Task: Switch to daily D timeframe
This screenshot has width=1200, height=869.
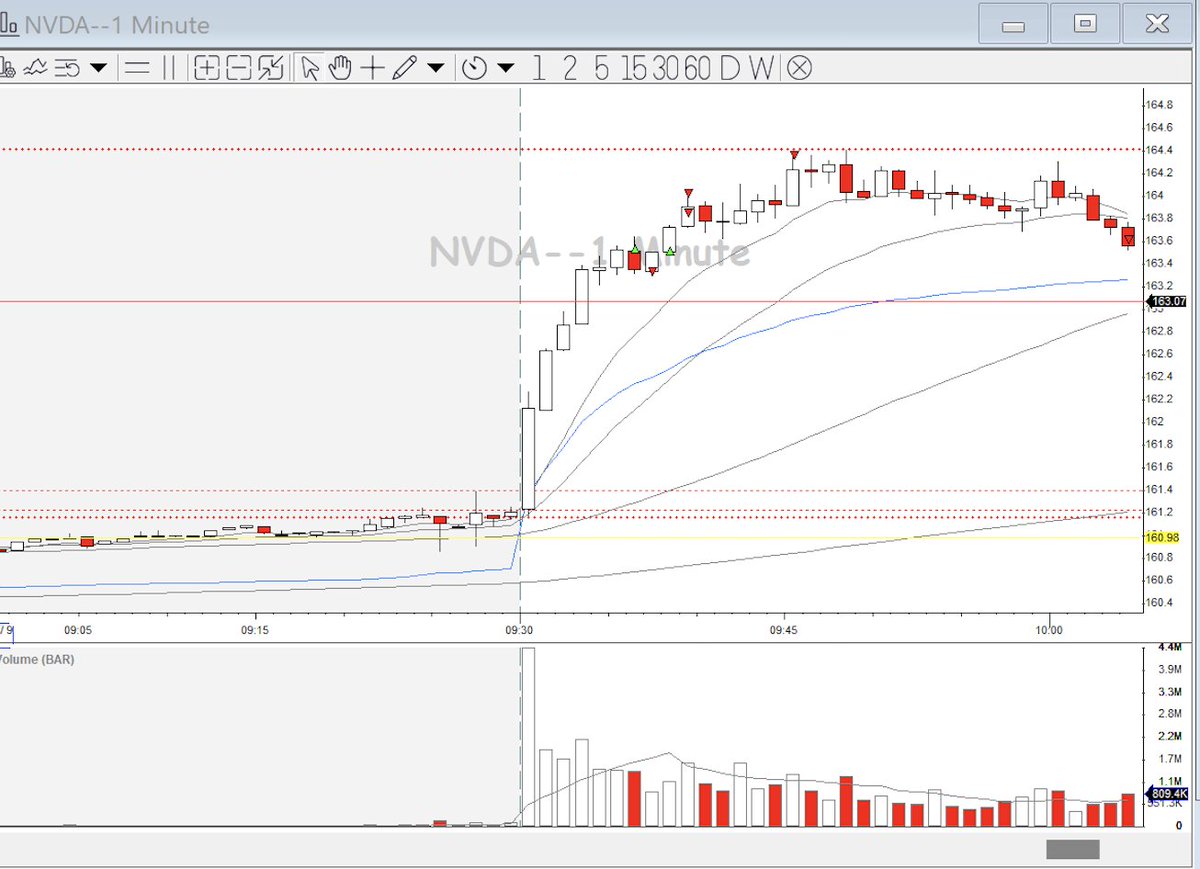Action: click(x=730, y=68)
